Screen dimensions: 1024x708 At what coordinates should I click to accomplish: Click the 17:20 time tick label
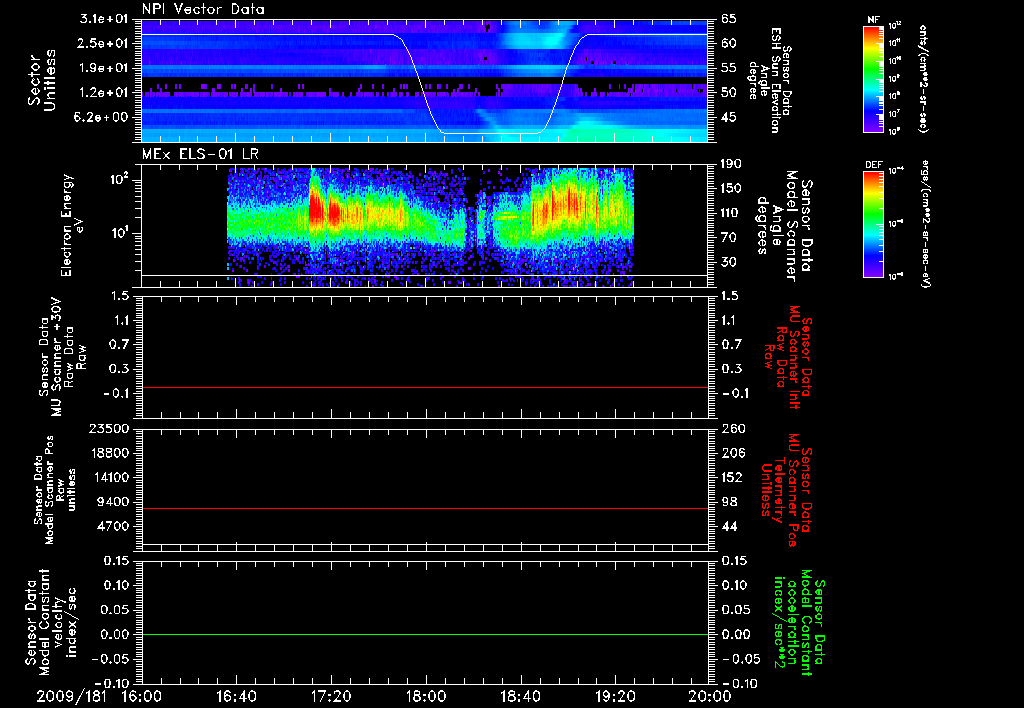tap(331, 696)
